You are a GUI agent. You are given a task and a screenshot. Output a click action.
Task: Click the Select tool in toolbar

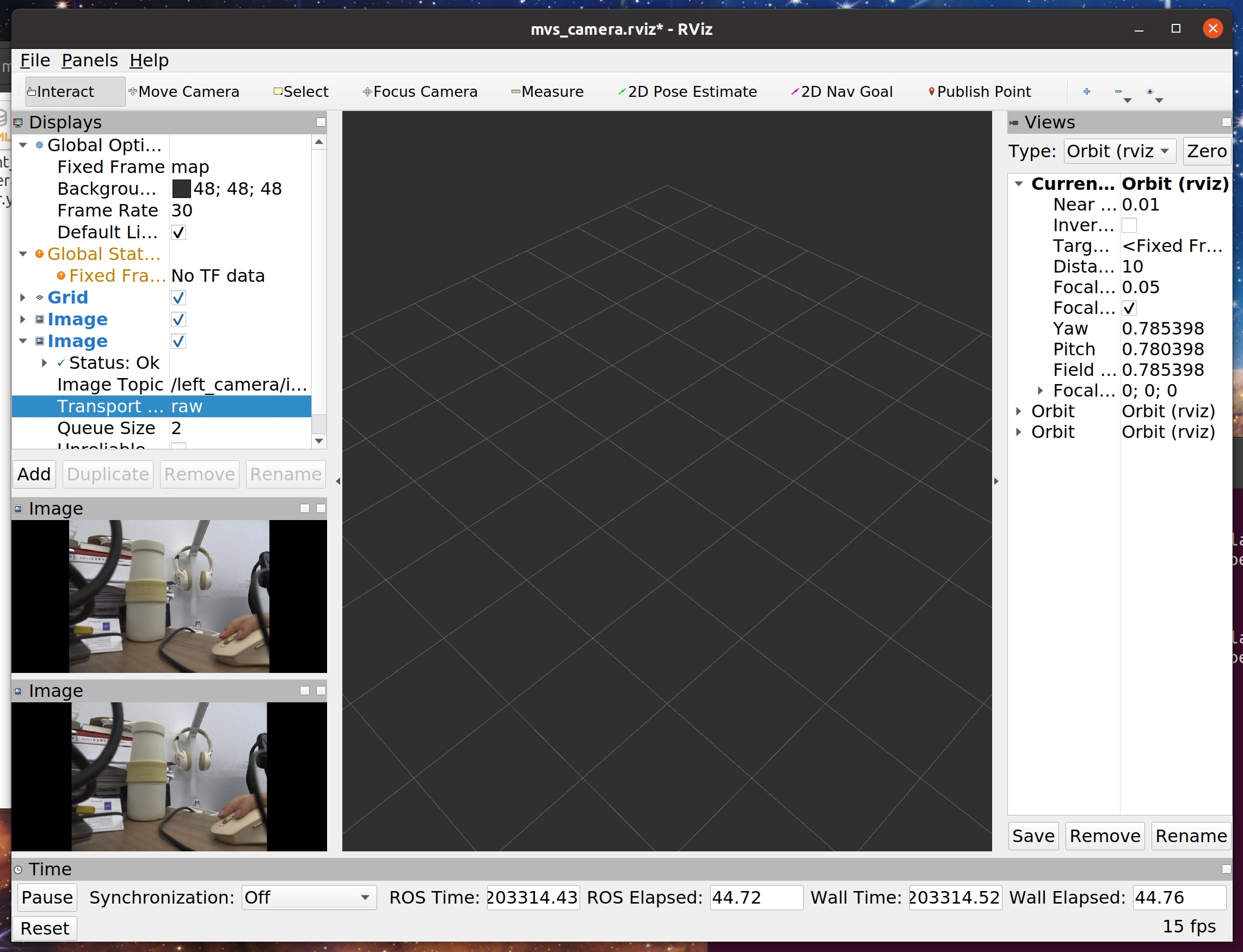click(301, 91)
